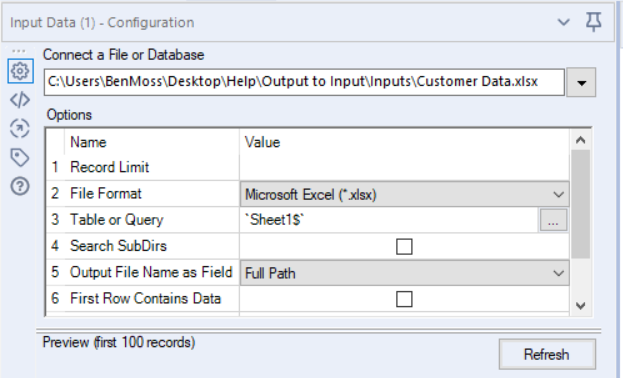Toggle the Search SubDirs checkbox
The width and height of the screenshot is (623, 378).
click(x=404, y=246)
